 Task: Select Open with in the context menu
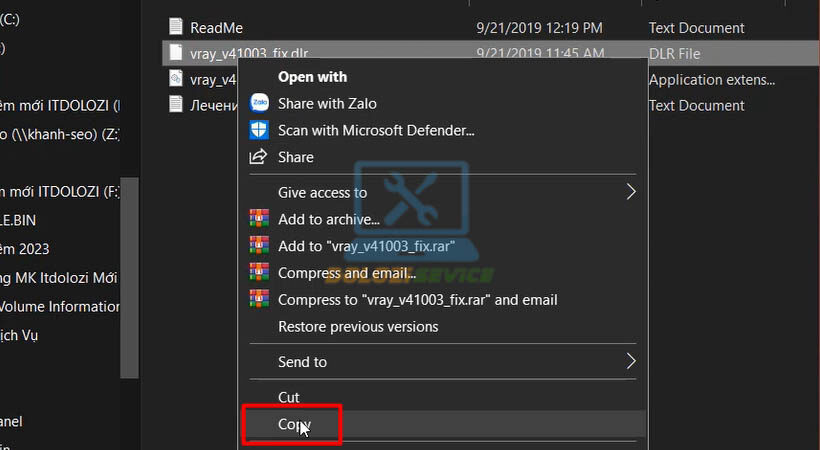311,76
